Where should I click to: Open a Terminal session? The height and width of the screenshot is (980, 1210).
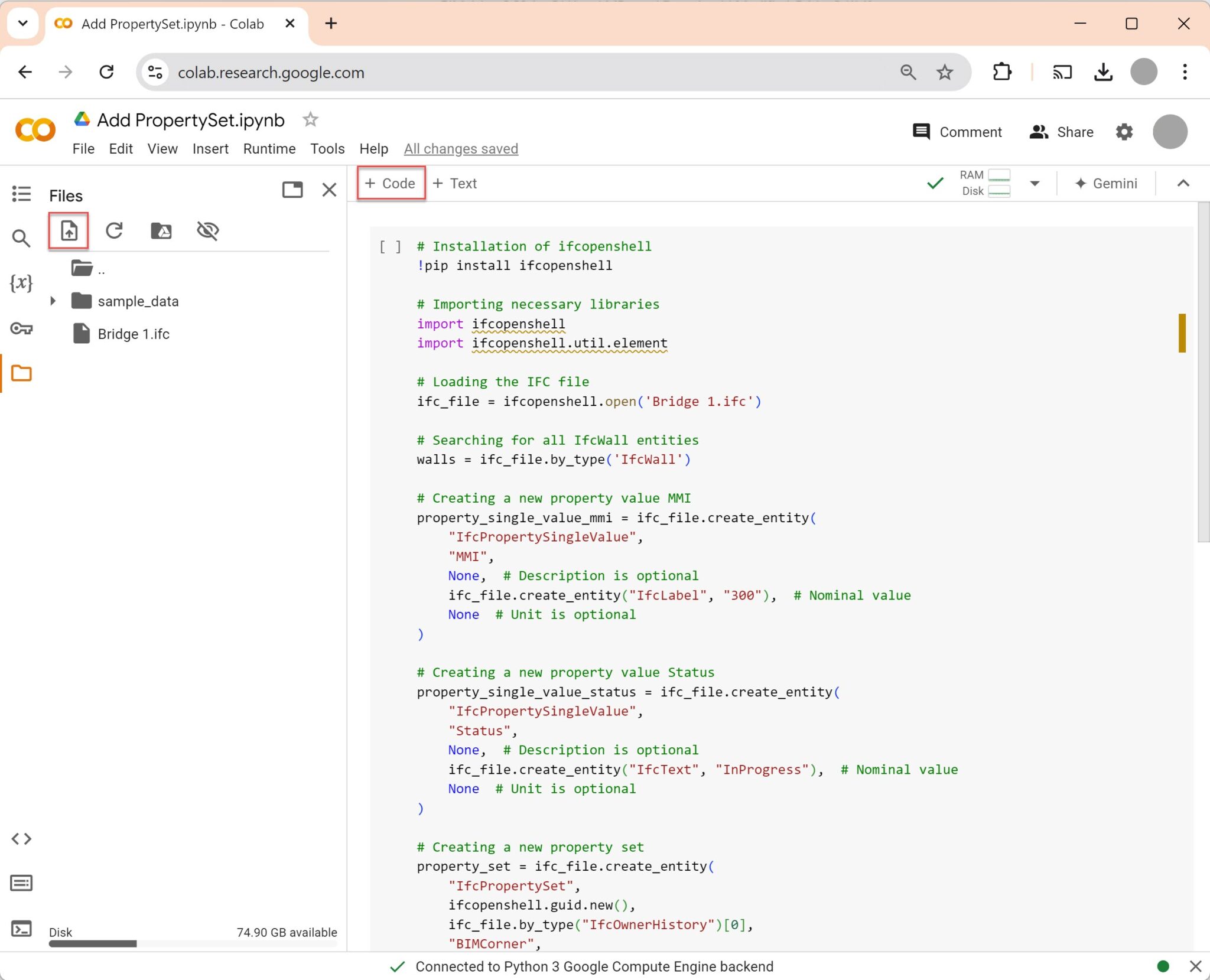point(21,929)
